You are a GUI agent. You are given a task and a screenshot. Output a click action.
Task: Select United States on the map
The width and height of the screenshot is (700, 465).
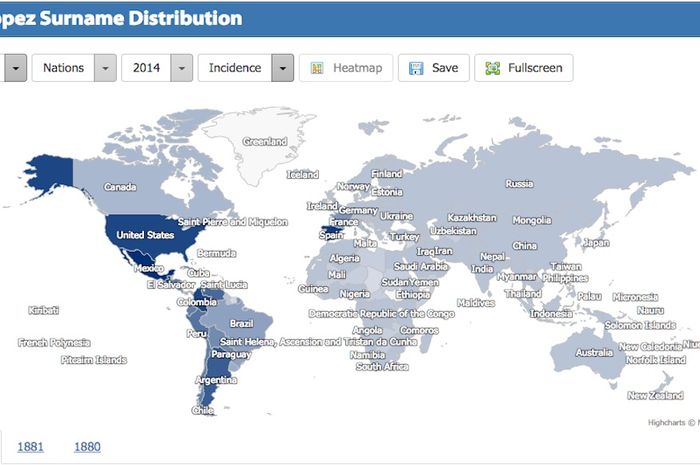(145, 235)
